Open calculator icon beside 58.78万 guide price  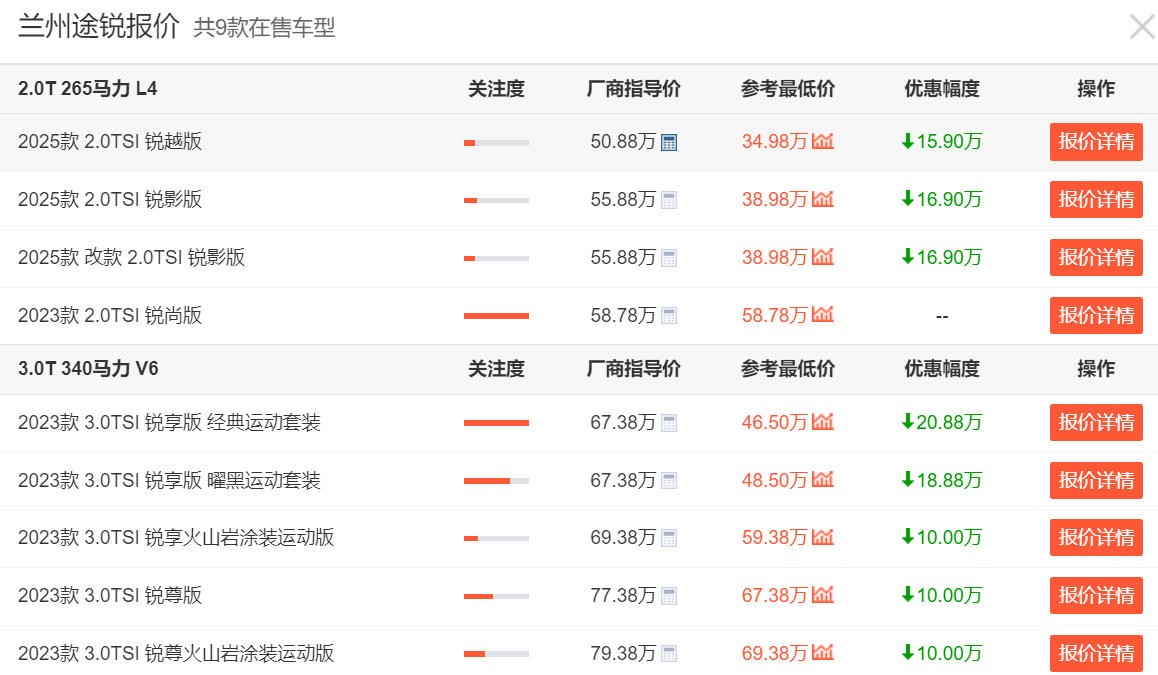(669, 316)
